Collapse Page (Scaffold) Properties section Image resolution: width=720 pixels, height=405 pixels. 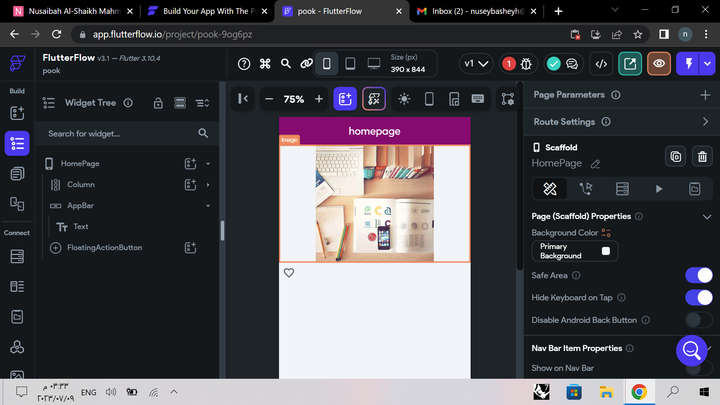(x=705, y=216)
